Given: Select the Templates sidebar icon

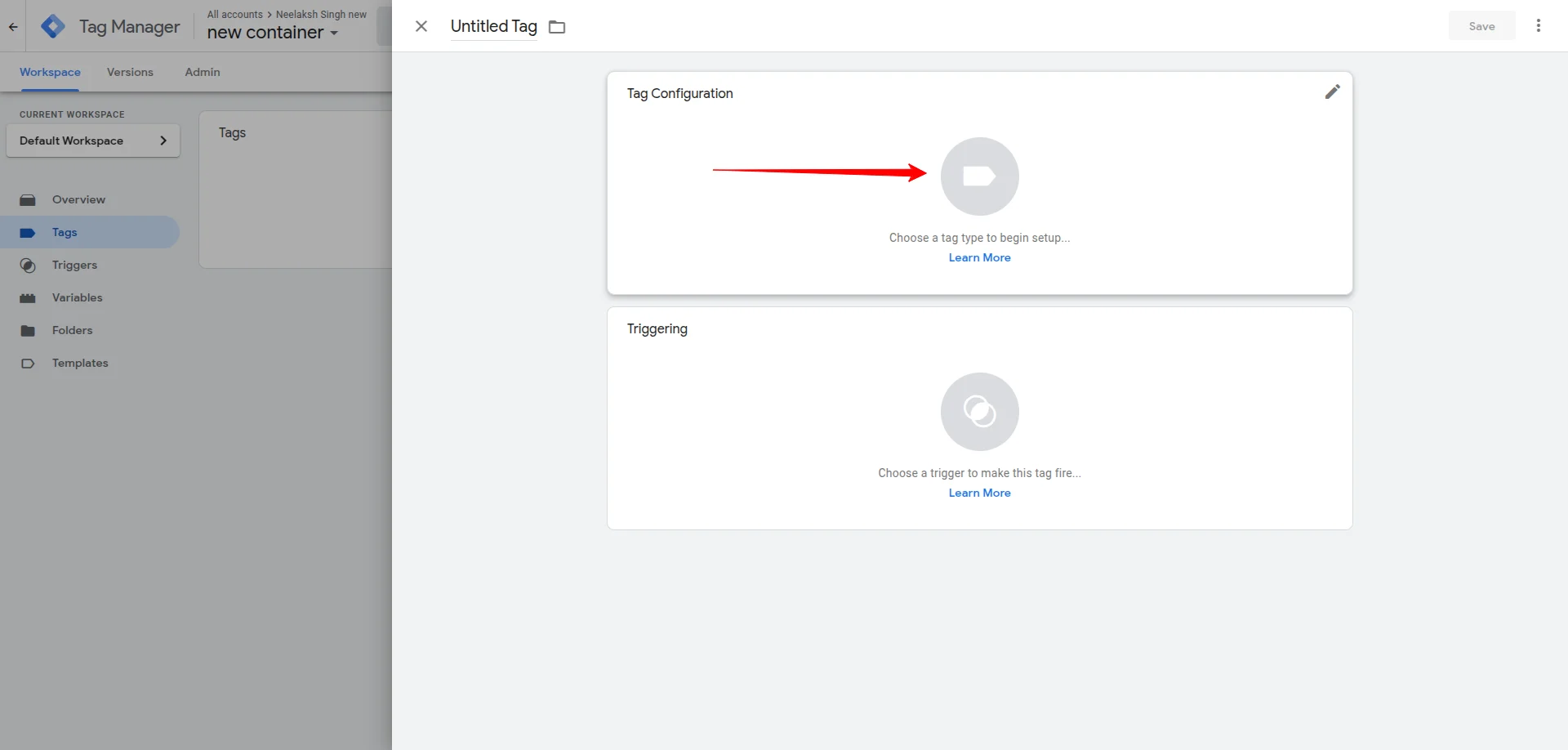Looking at the screenshot, I should (x=29, y=363).
